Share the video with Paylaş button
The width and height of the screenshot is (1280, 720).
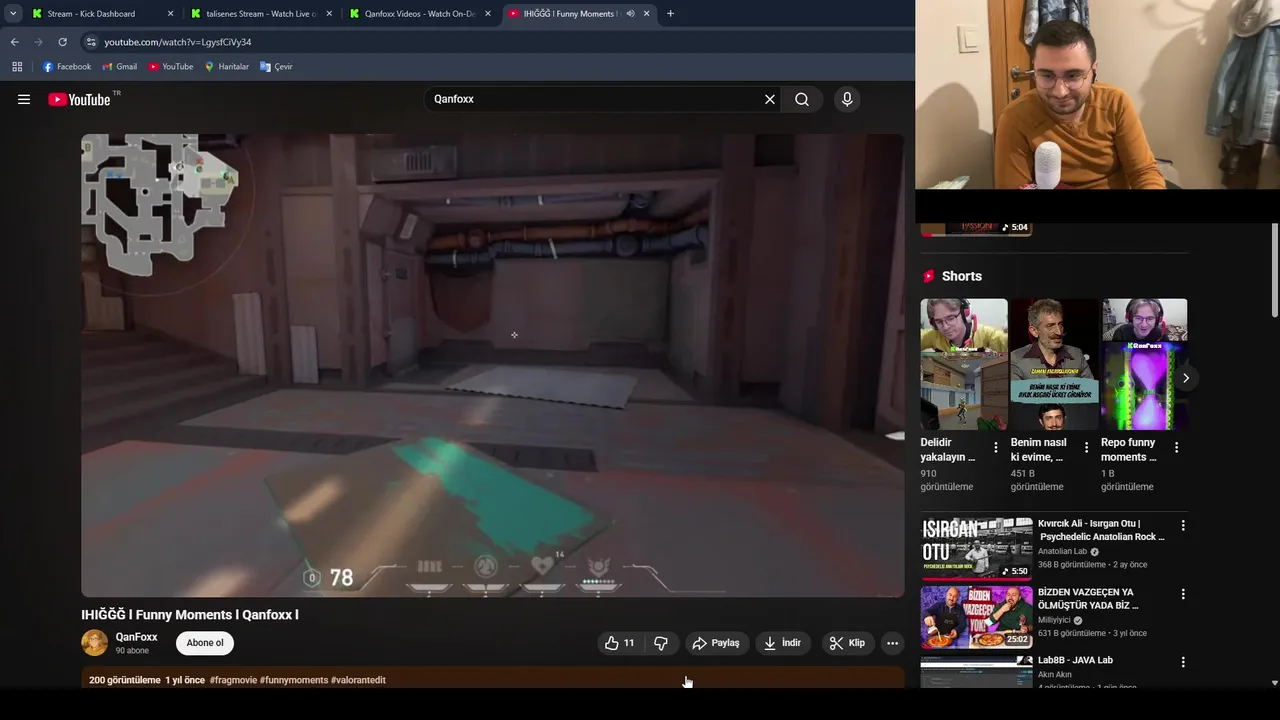[x=716, y=643]
